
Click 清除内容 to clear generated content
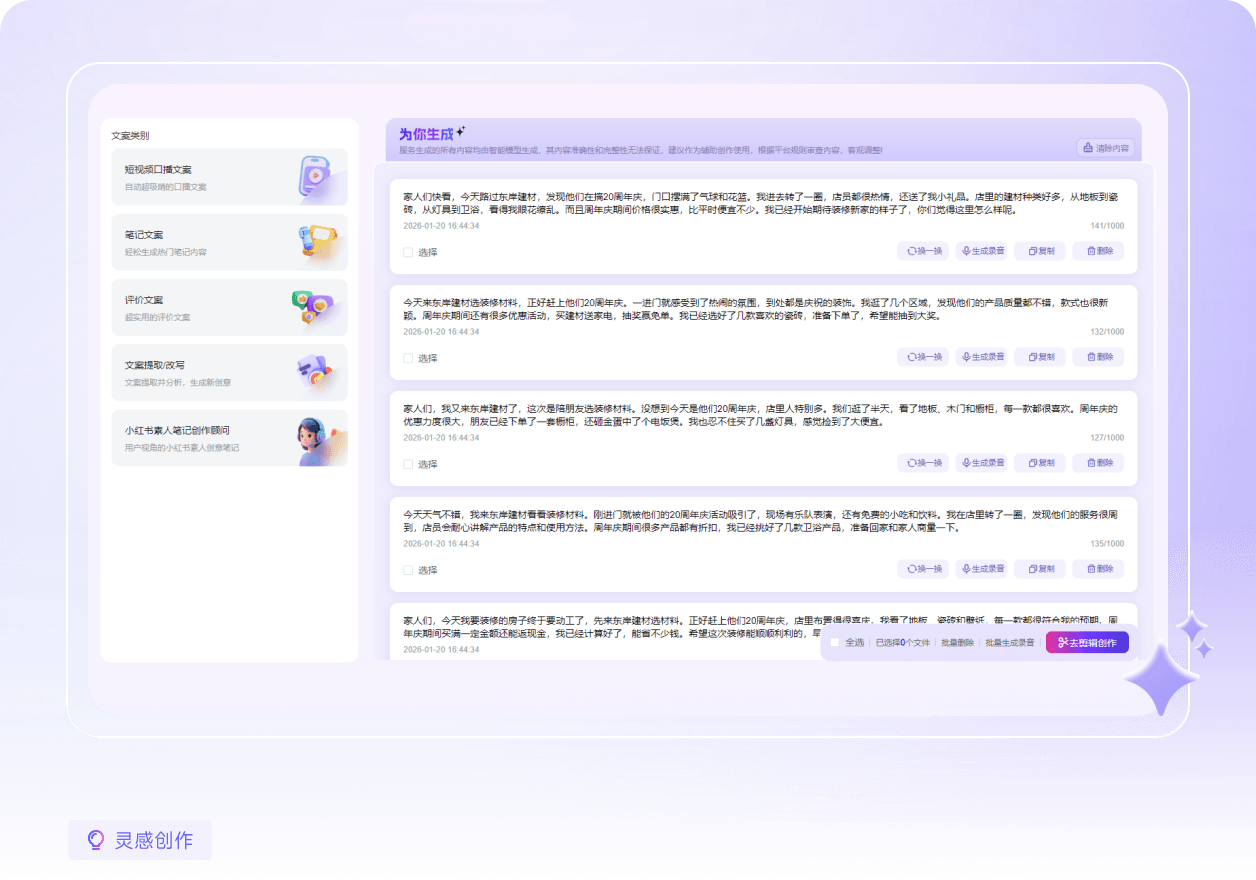pos(1105,148)
